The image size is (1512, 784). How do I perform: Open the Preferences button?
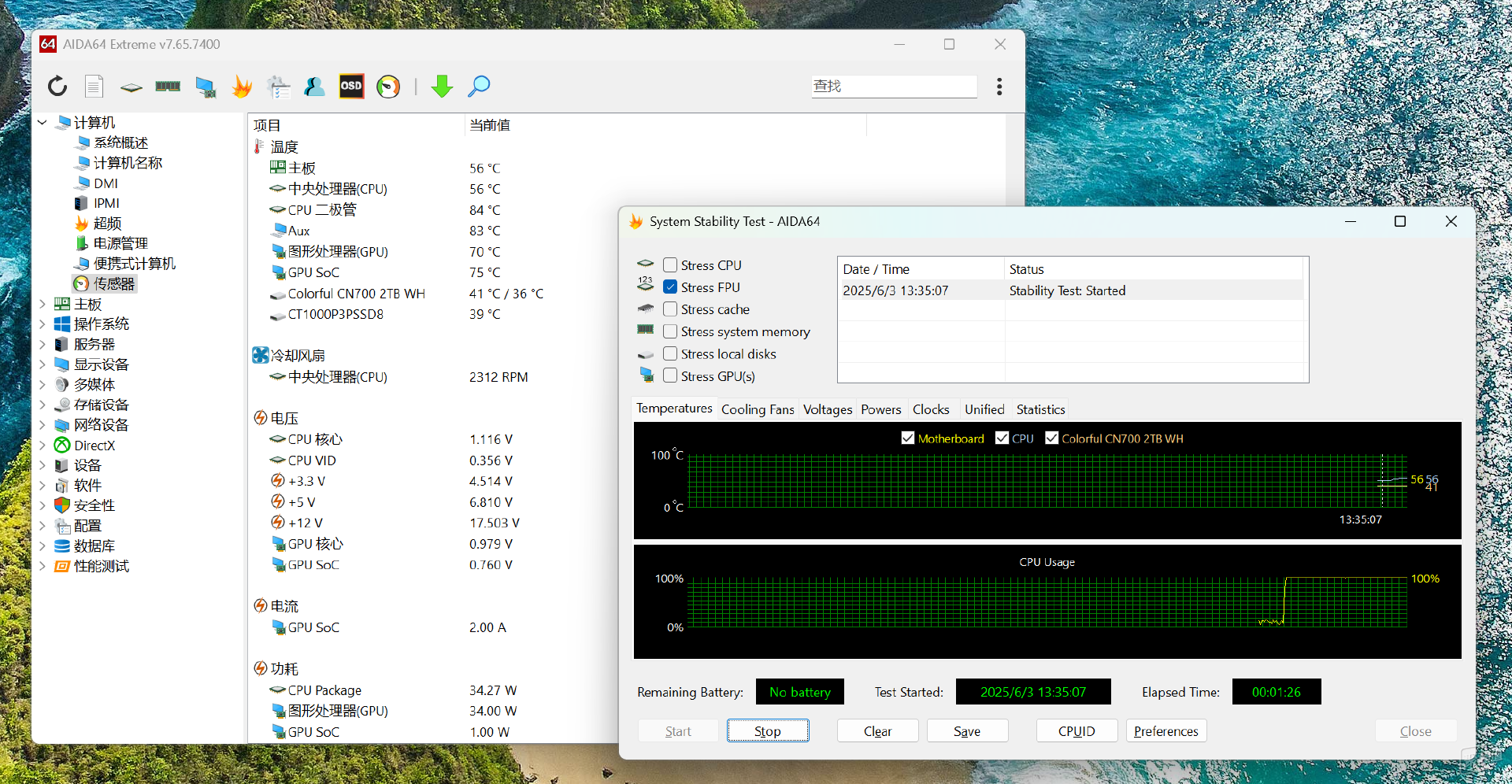click(1166, 731)
